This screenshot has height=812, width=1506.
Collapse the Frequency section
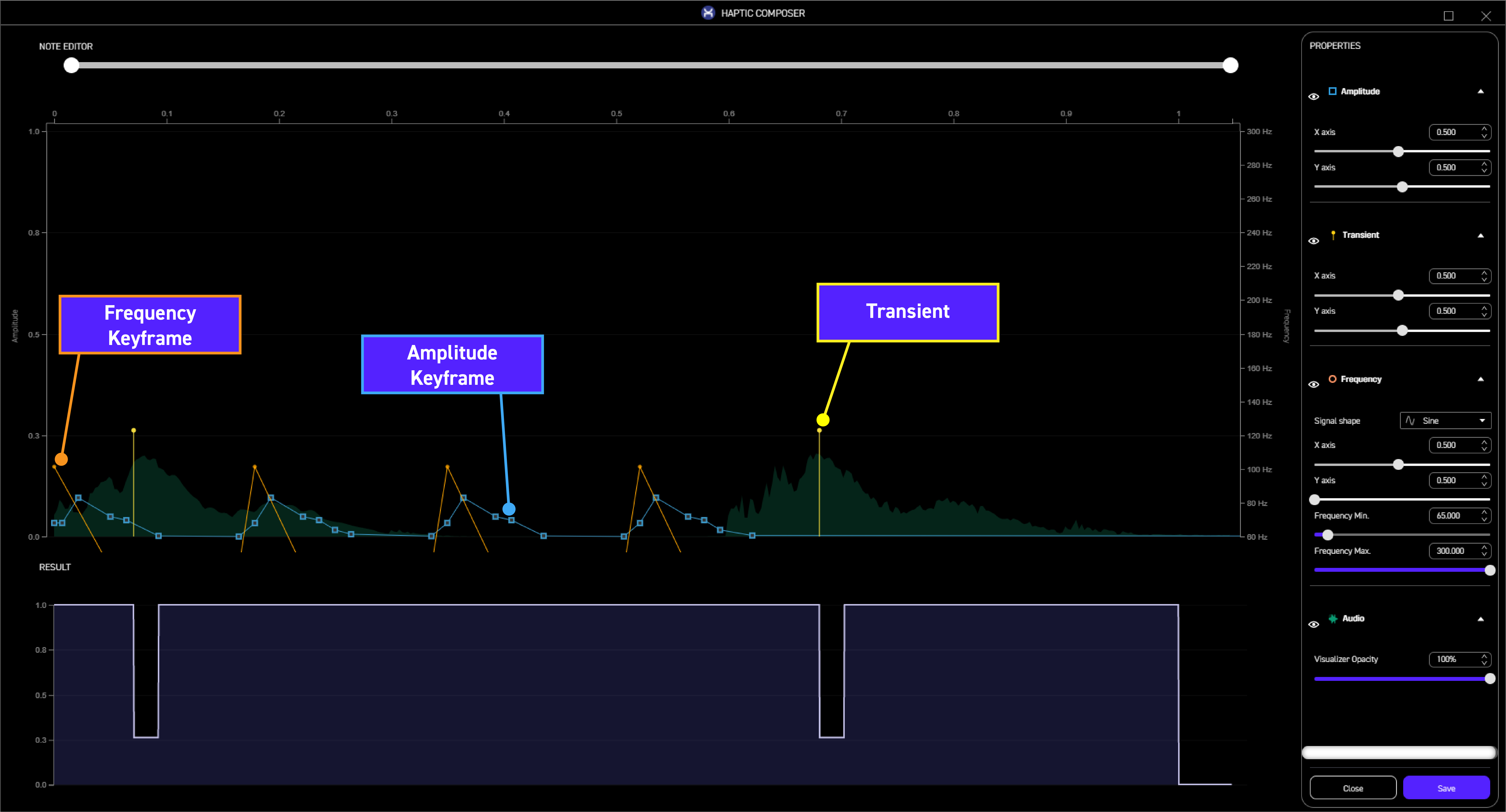click(x=1481, y=379)
